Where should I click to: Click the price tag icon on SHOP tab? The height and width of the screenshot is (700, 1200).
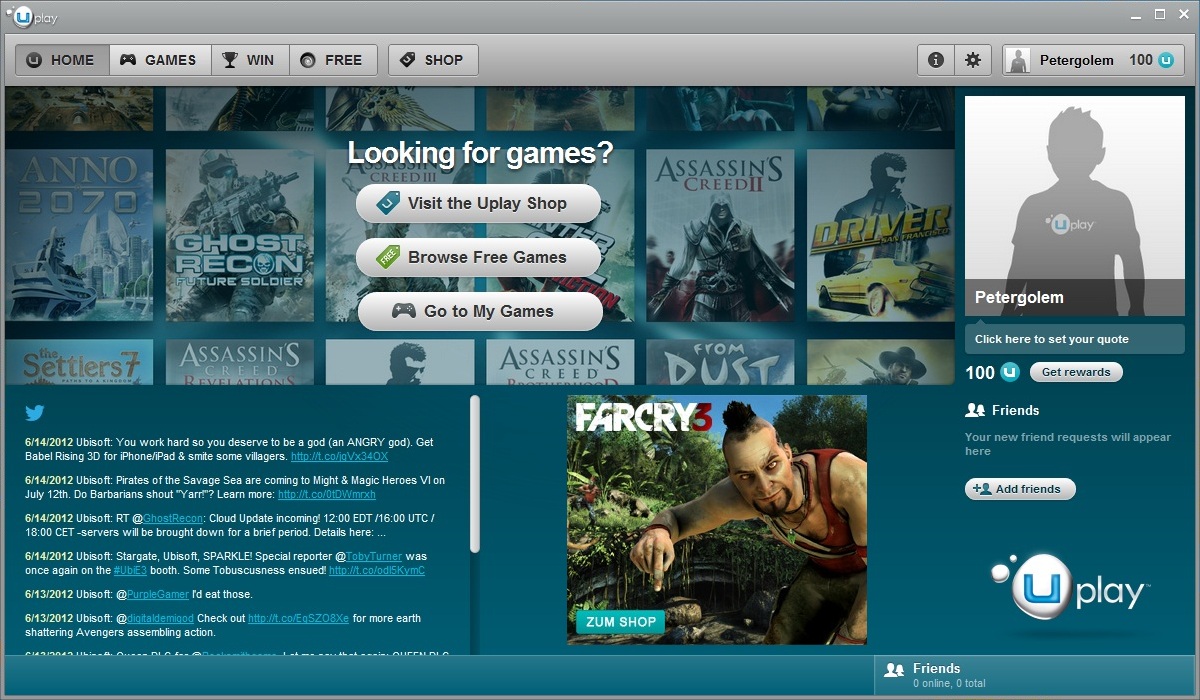point(407,60)
